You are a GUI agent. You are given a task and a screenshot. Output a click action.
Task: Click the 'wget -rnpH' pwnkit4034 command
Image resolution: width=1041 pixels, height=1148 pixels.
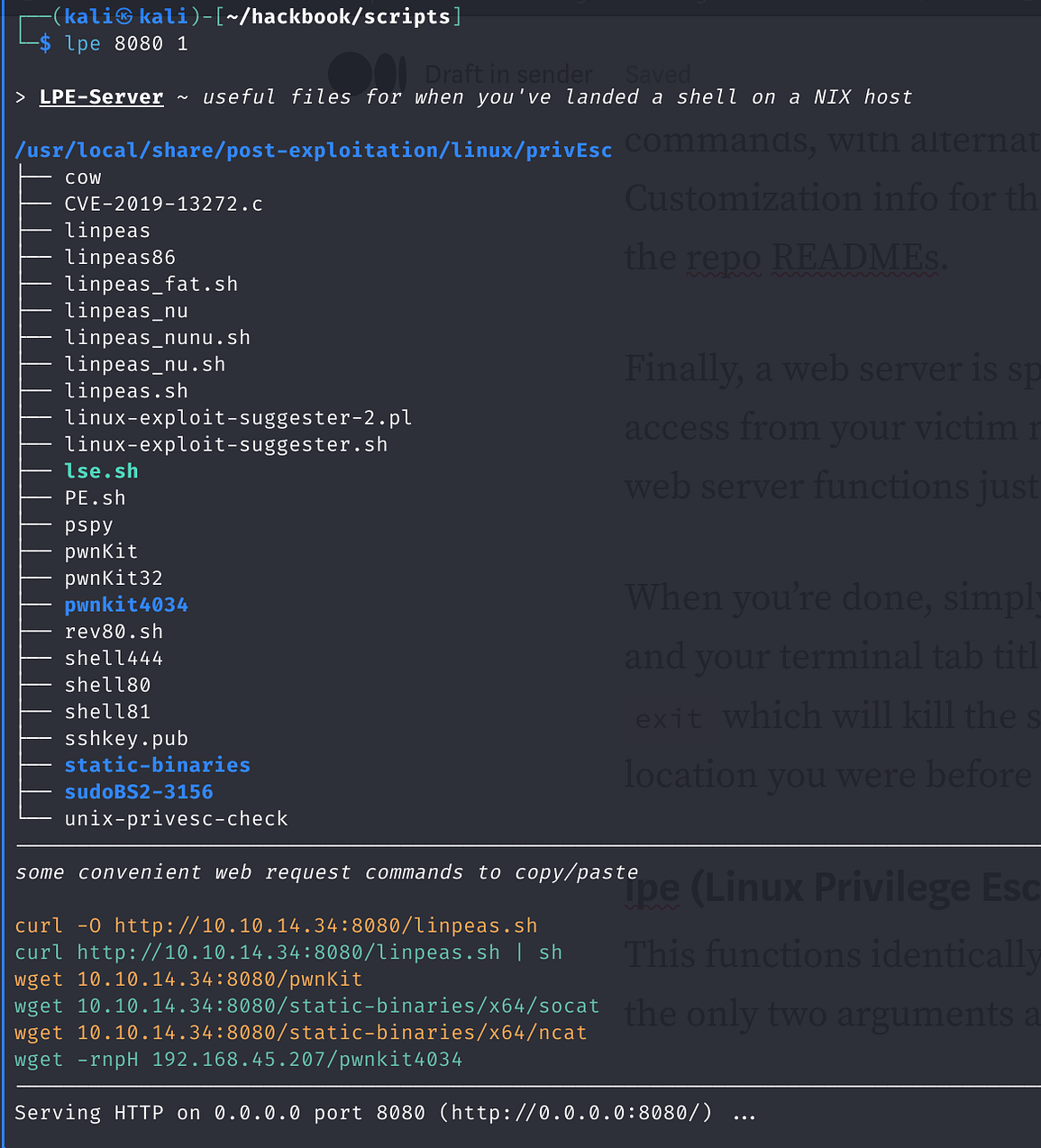239,1060
